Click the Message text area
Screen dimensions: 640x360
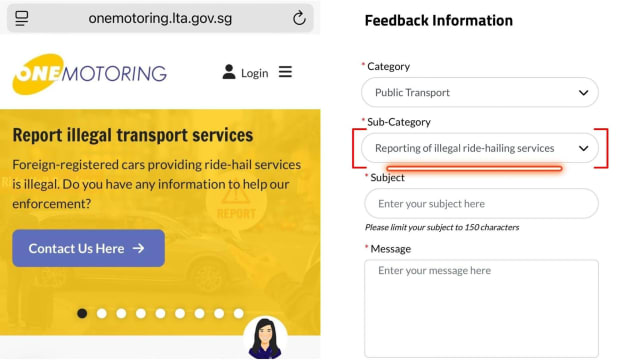click(482, 309)
